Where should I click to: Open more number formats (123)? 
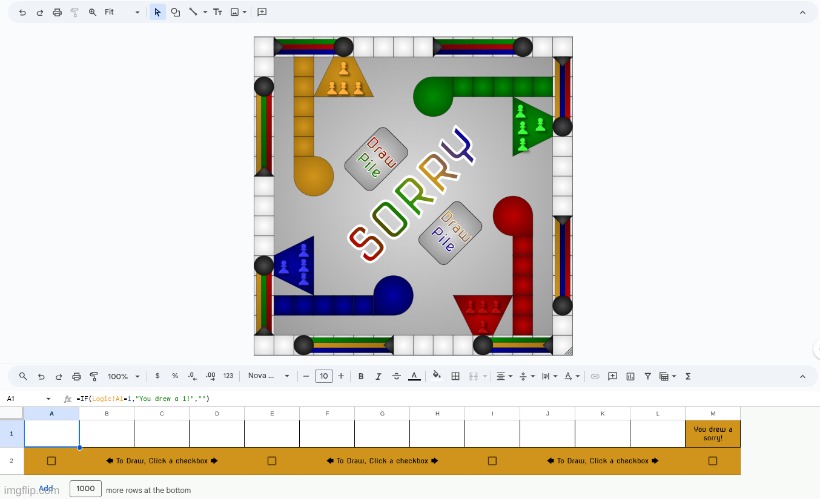[228, 376]
